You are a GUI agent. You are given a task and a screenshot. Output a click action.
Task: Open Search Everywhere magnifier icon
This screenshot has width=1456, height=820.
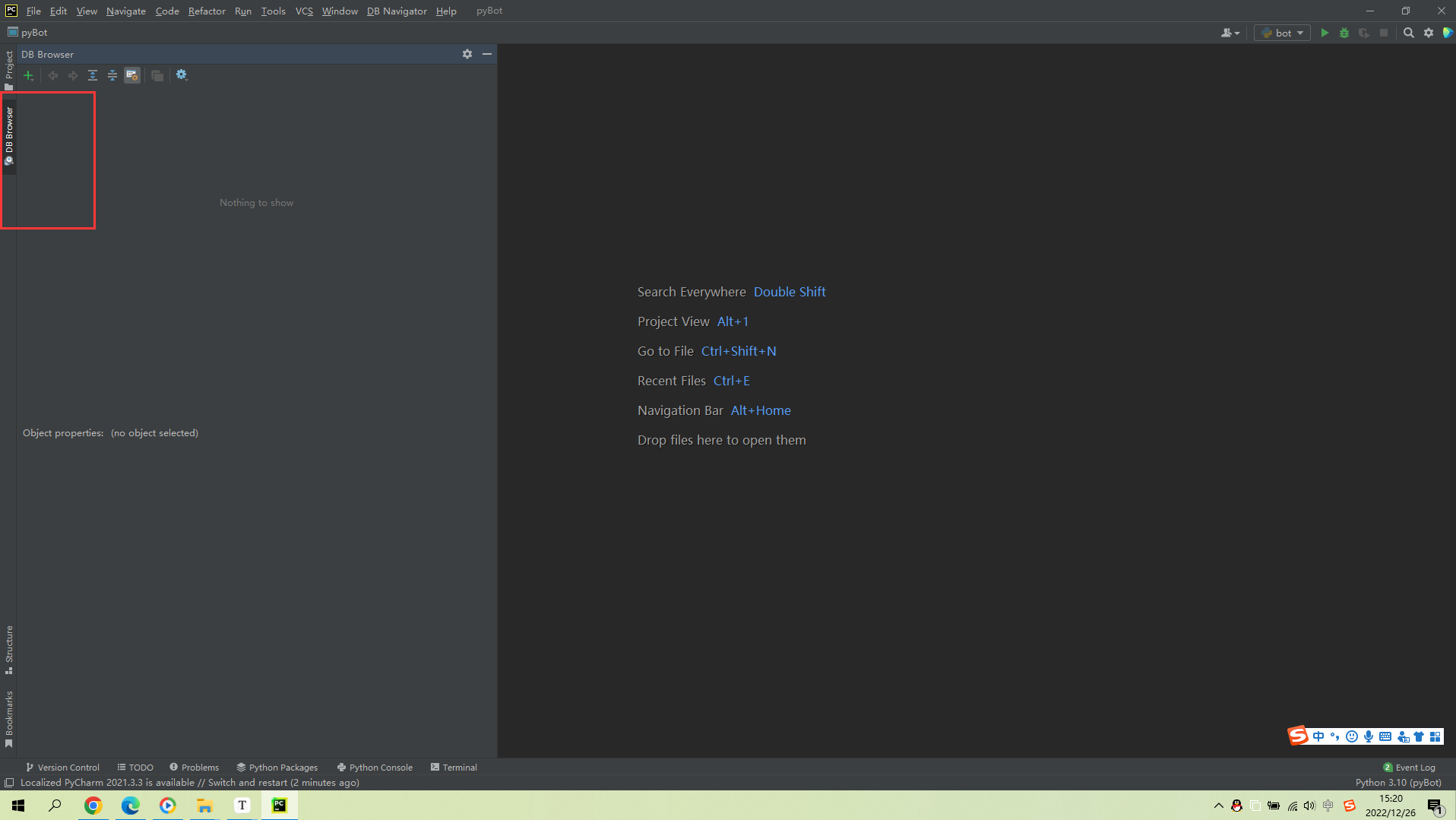[x=1409, y=33]
